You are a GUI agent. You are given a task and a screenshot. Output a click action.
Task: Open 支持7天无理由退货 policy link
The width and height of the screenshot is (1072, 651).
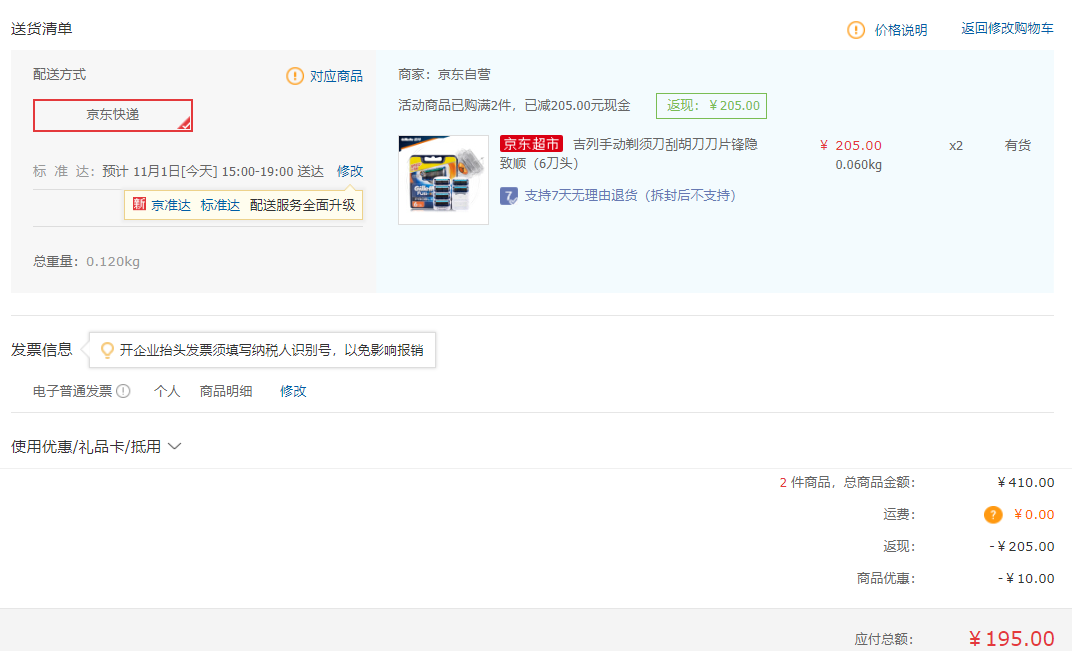(x=630, y=196)
